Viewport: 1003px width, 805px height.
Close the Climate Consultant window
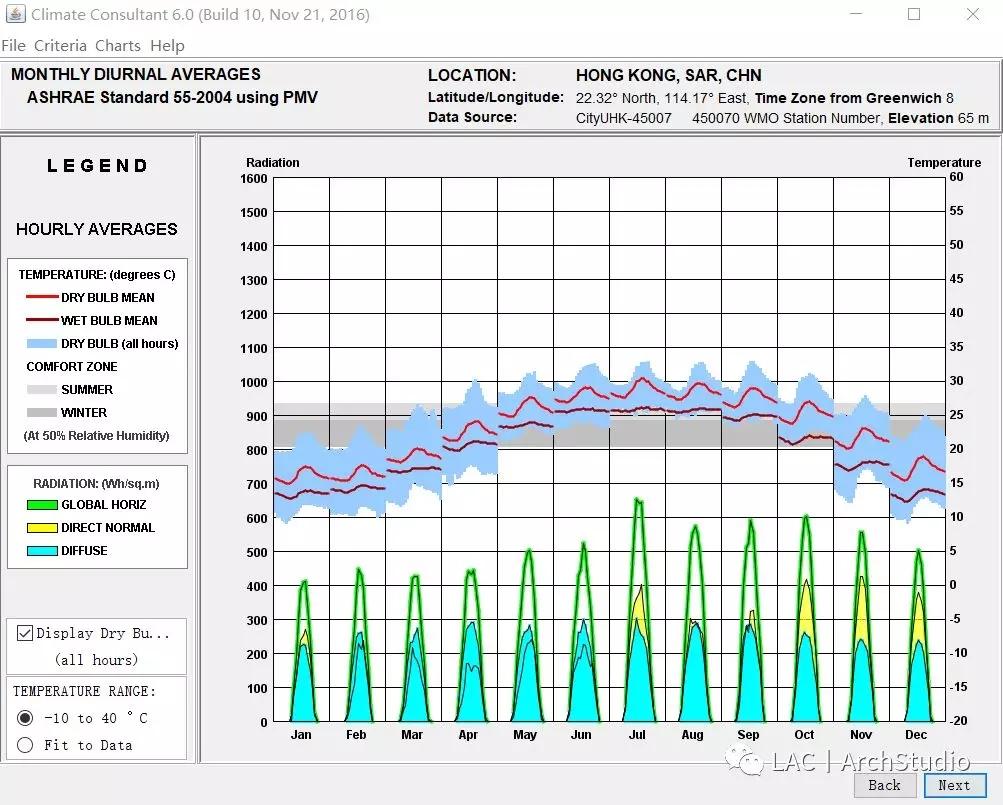(973, 14)
